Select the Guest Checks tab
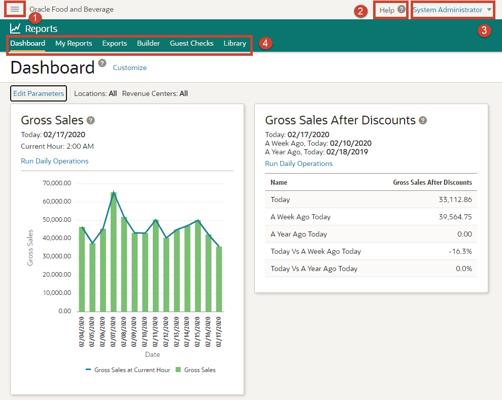 pyautogui.click(x=192, y=43)
